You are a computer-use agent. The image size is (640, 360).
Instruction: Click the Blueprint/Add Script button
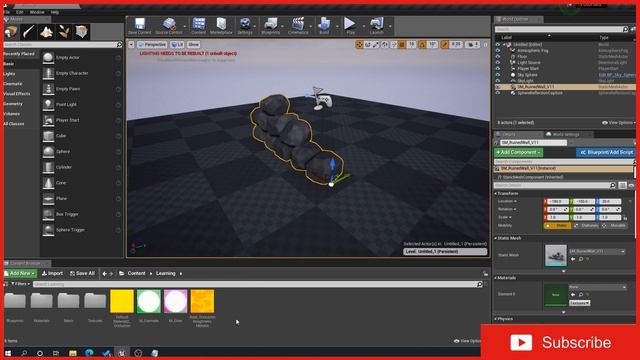coord(606,152)
